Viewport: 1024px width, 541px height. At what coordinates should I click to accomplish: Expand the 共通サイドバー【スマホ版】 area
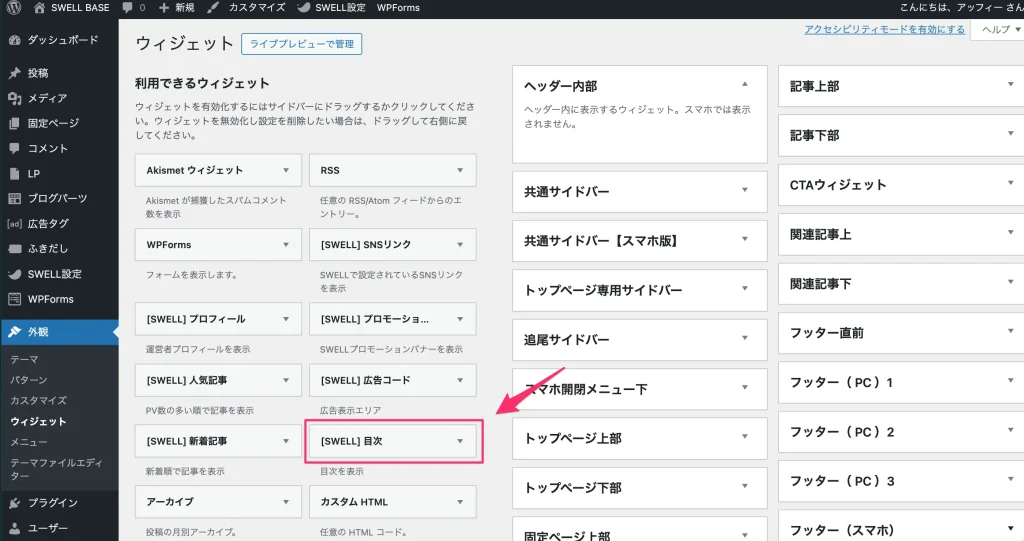pyautogui.click(x=744, y=239)
